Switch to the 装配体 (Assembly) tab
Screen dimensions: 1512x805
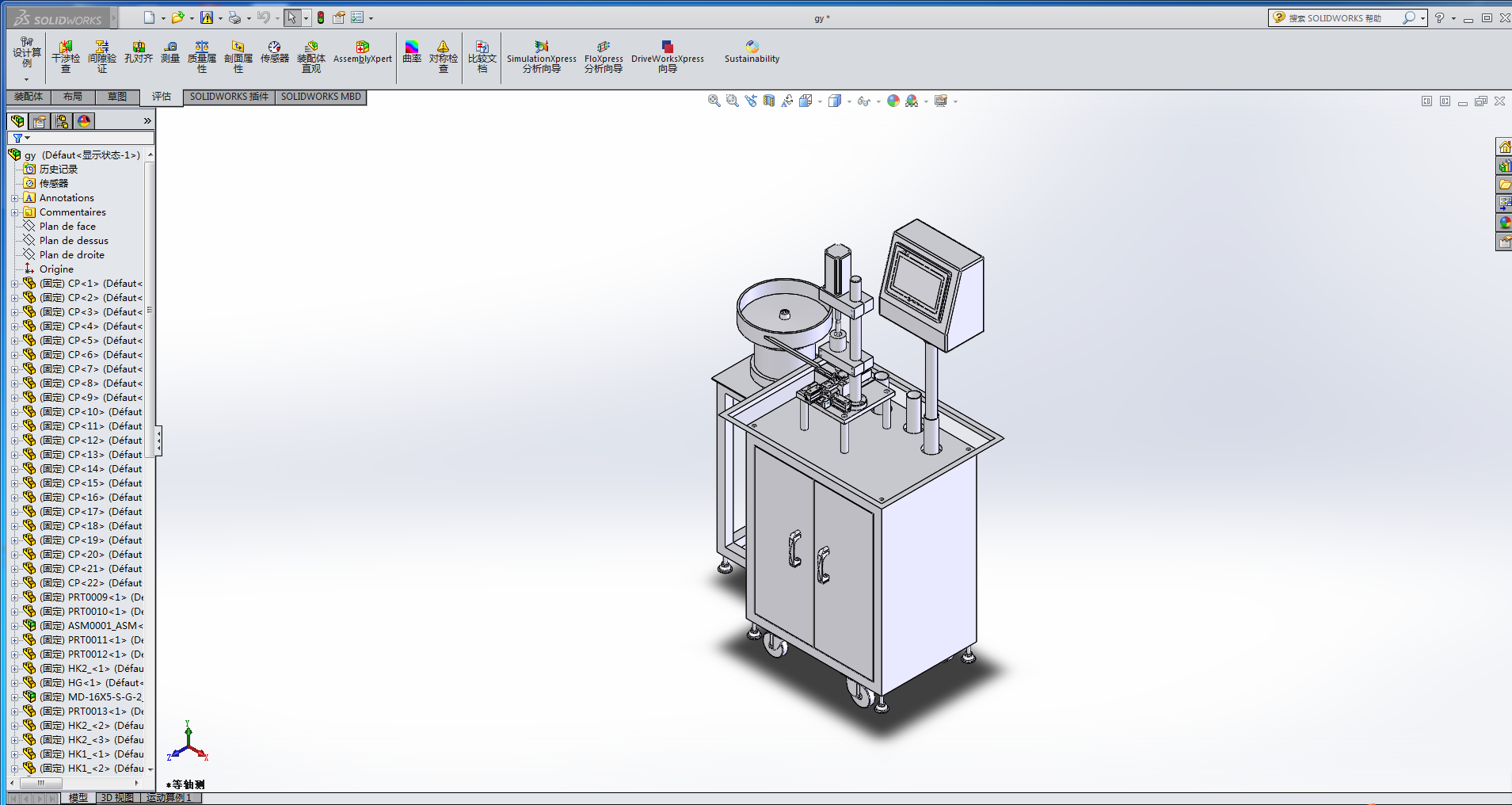point(29,97)
